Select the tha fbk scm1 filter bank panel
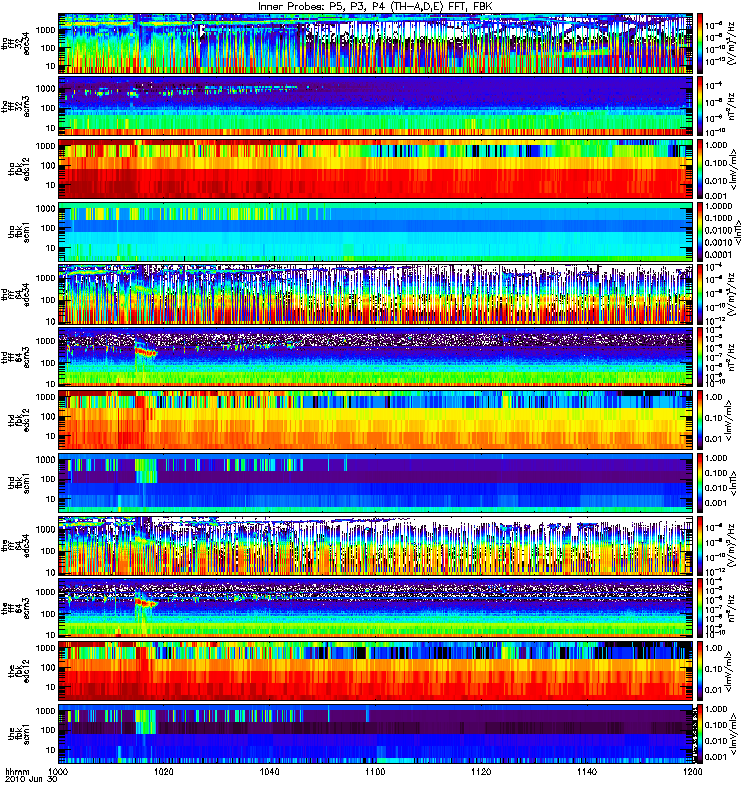This screenshot has height=800, width=750. pos(376,232)
